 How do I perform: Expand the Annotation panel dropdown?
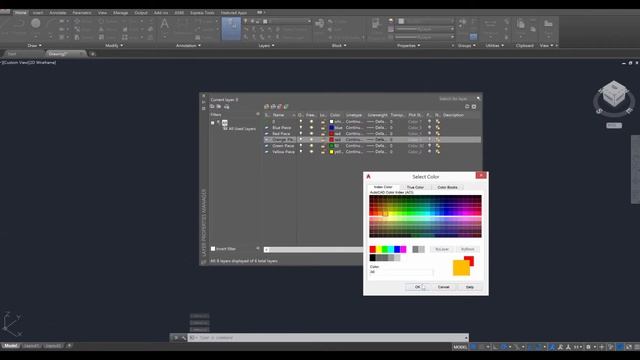[x=188, y=46]
